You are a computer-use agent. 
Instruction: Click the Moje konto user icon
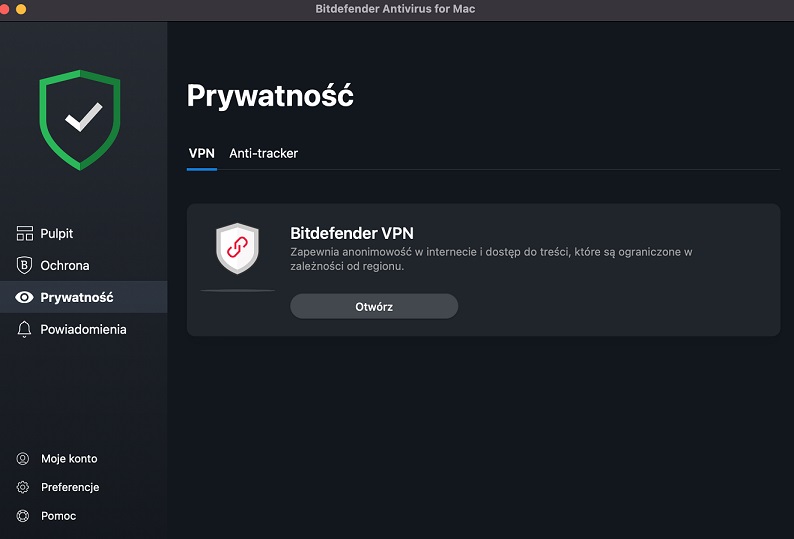[23, 458]
